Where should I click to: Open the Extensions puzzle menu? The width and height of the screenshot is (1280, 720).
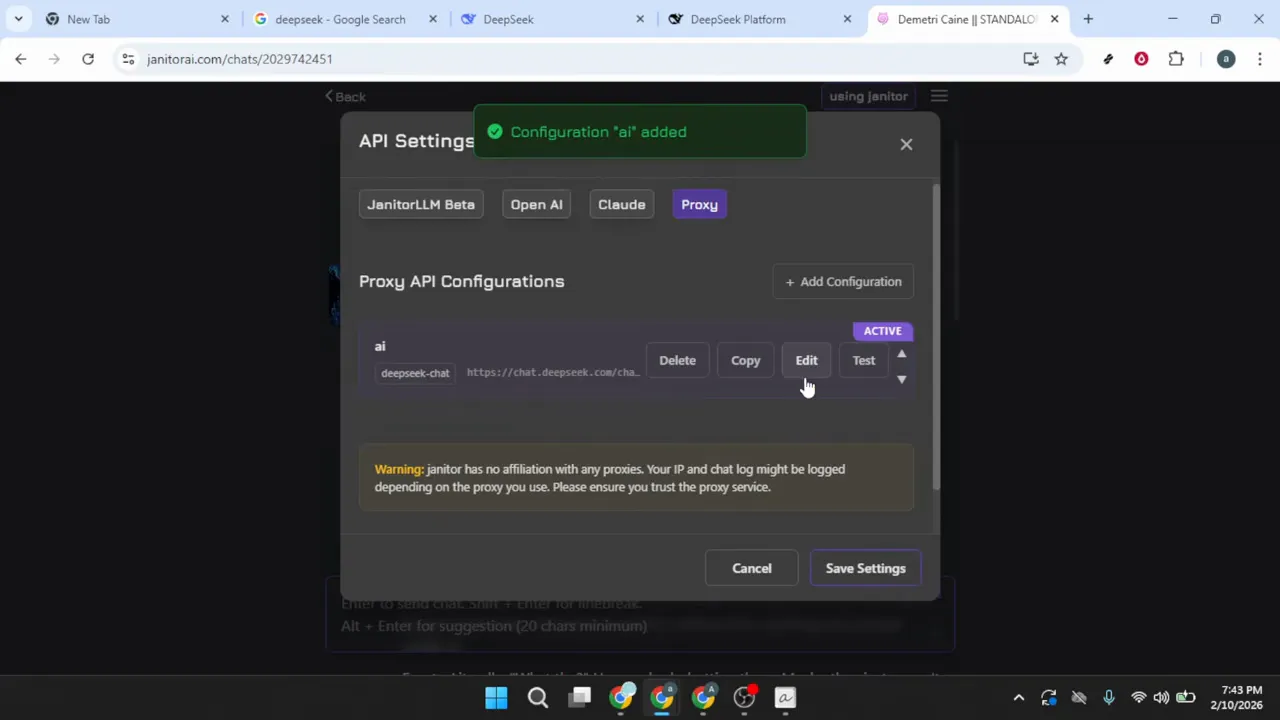coord(1176,59)
